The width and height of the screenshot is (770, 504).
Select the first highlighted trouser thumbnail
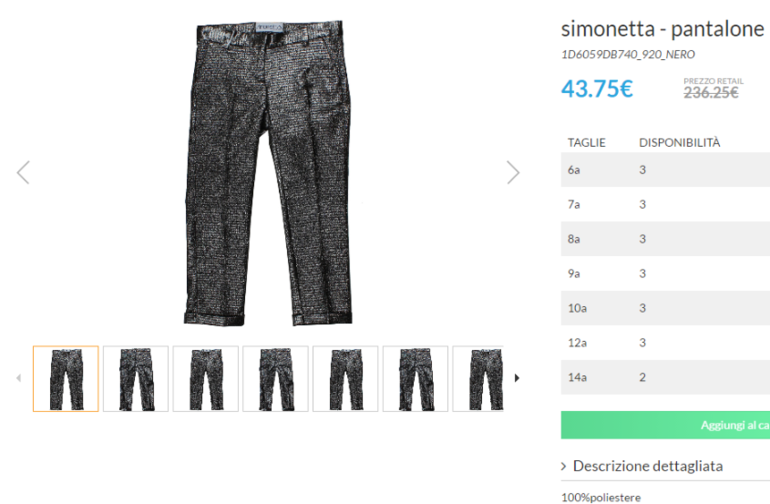coord(66,379)
